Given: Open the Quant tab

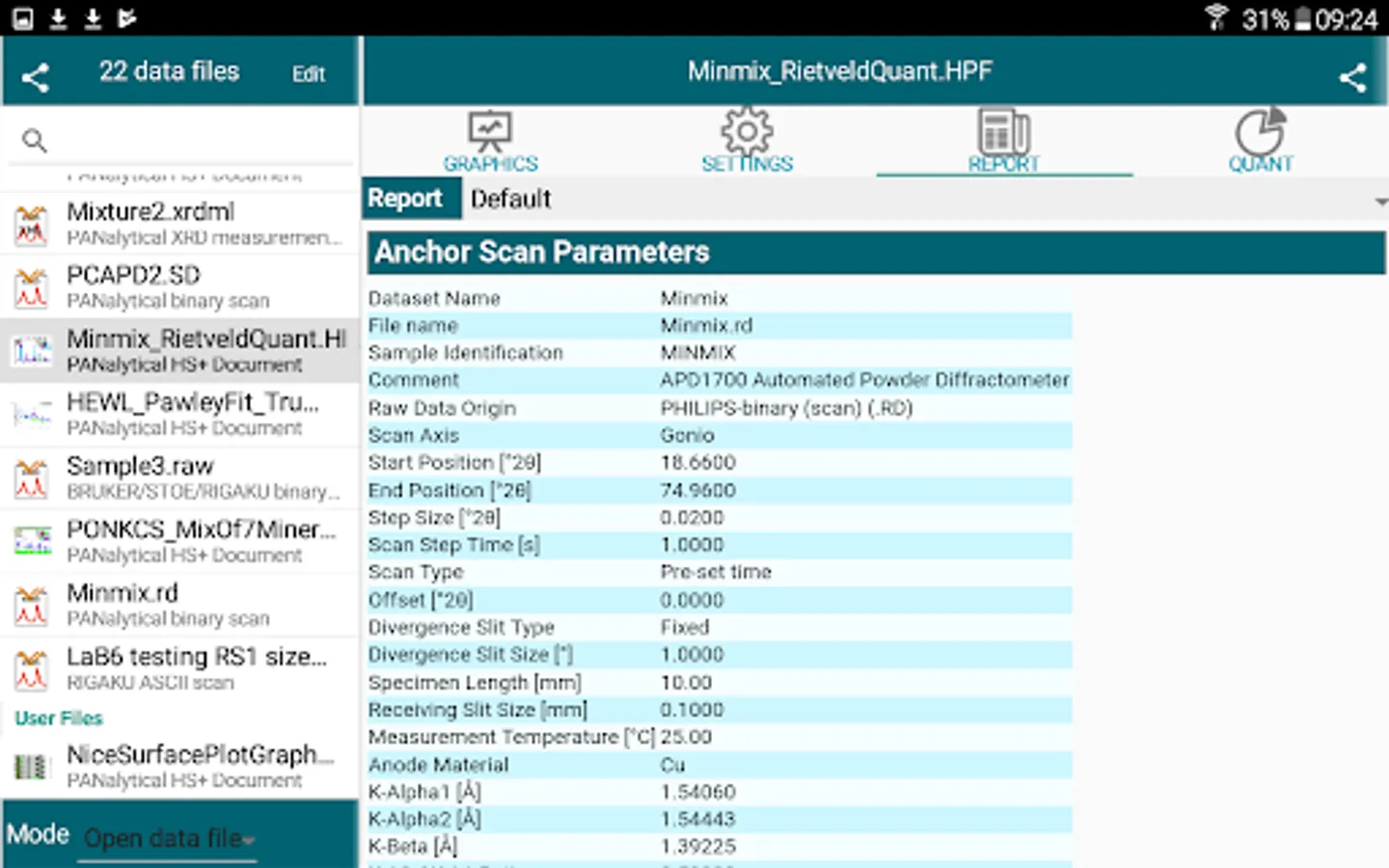Looking at the screenshot, I should click(x=1261, y=142).
